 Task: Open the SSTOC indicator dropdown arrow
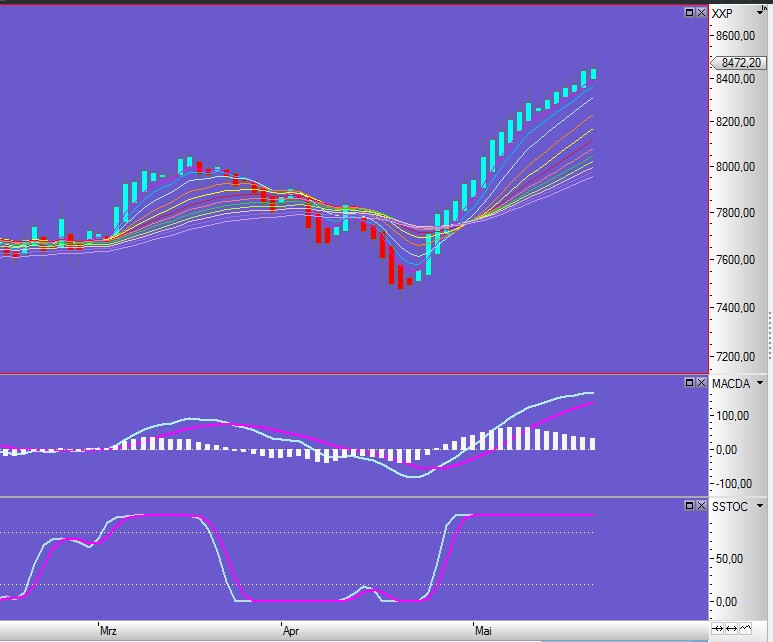pyautogui.click(x=760, y=505)
